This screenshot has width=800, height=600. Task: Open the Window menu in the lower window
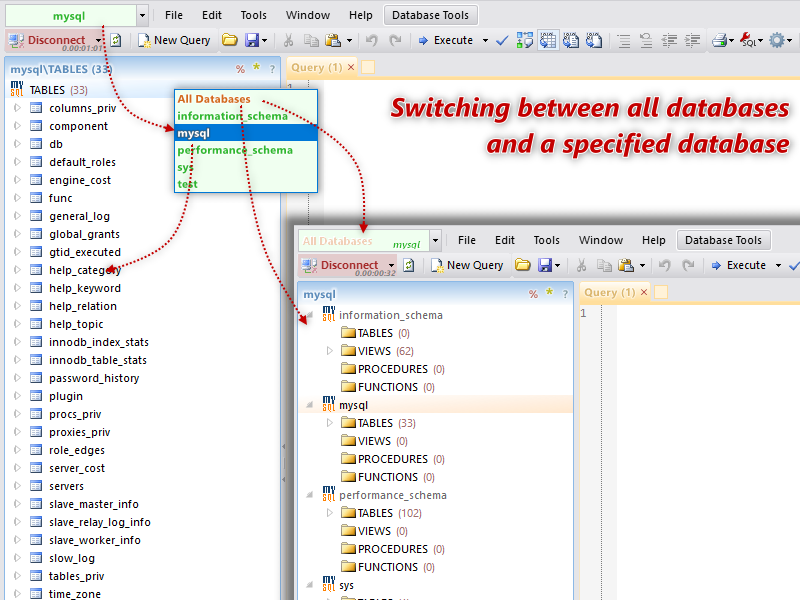601,240
